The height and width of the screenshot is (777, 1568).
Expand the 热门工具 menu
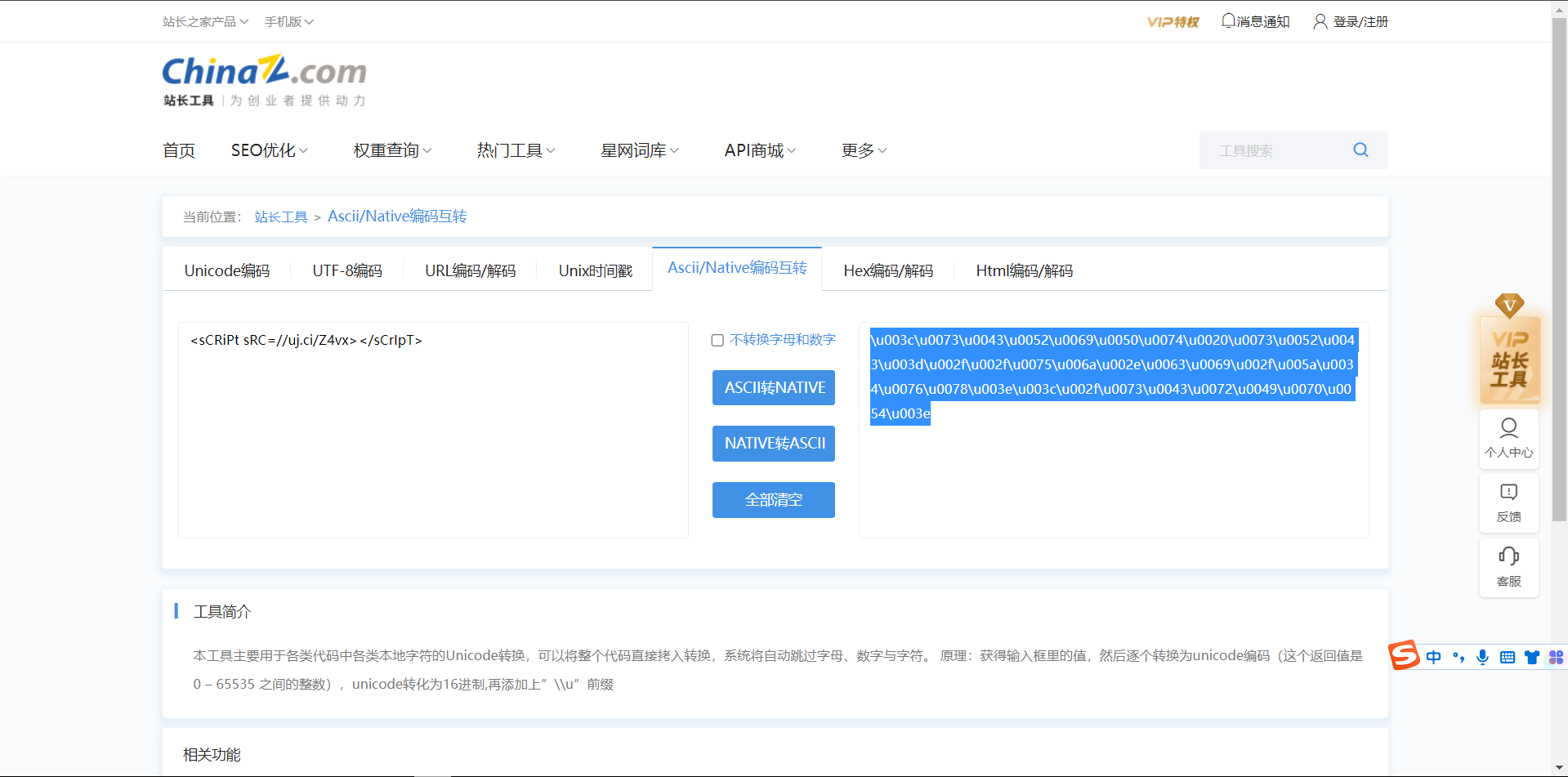point(516,150)
